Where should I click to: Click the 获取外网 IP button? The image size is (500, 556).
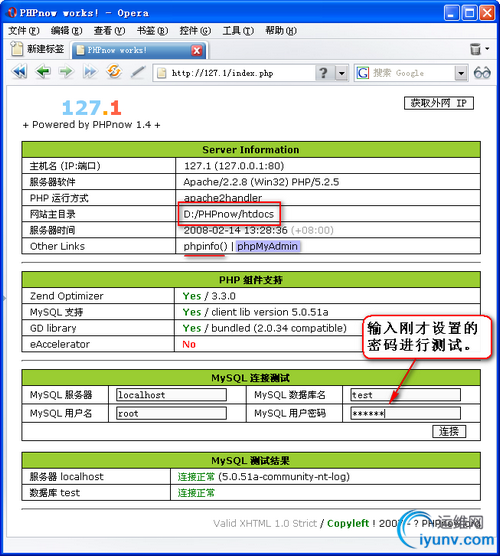coord(439,103)
